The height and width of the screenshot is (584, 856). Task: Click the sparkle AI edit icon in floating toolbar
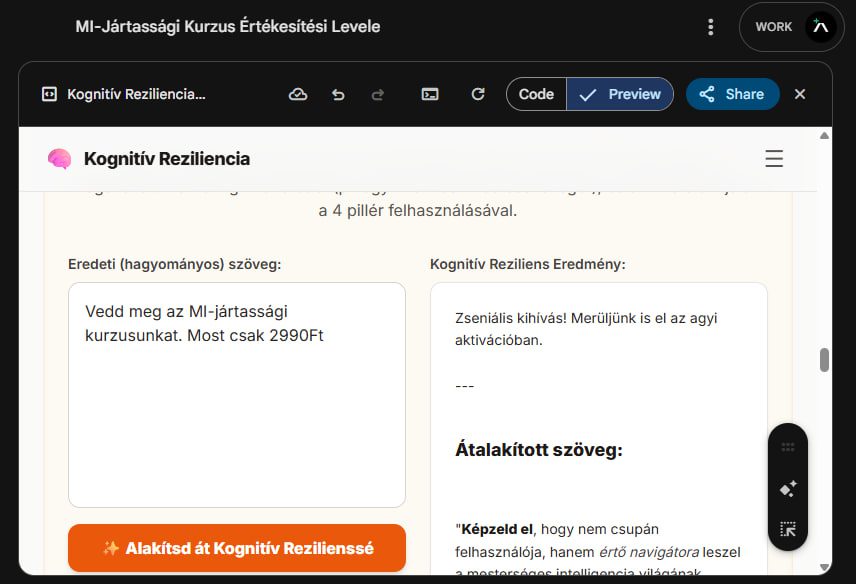coord(788,489)
